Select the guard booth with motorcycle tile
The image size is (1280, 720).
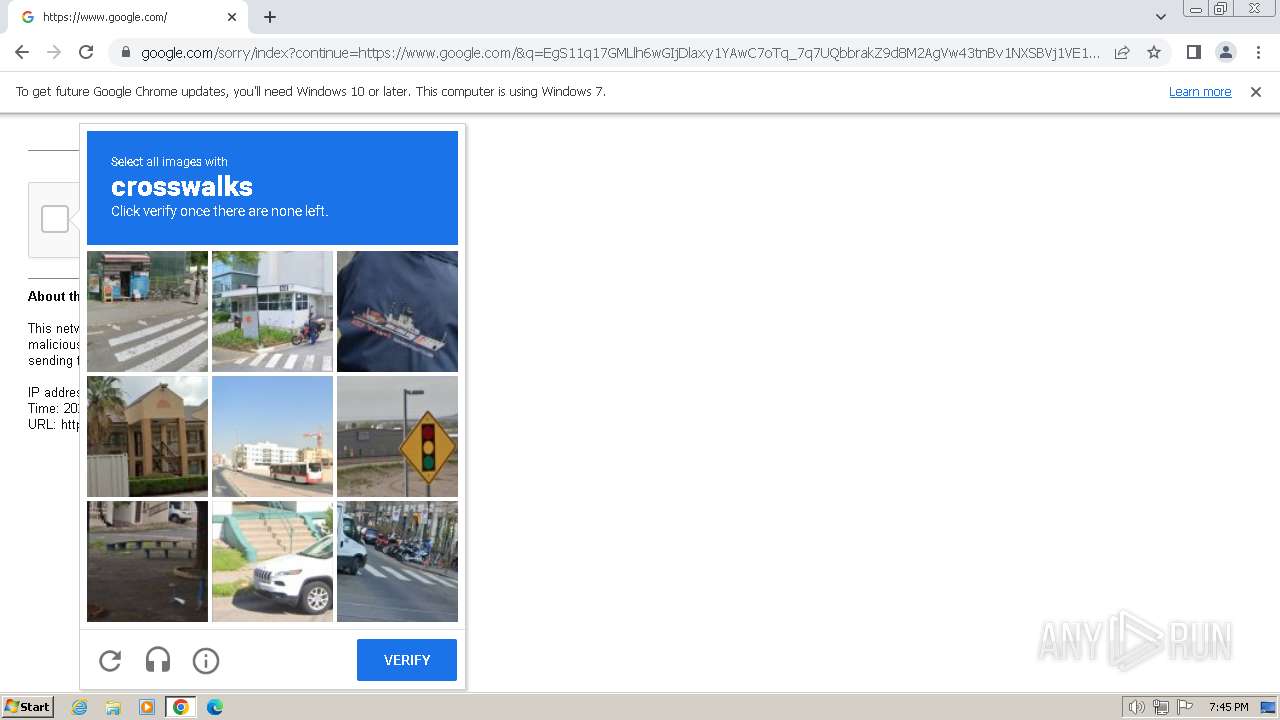(272, 311)
